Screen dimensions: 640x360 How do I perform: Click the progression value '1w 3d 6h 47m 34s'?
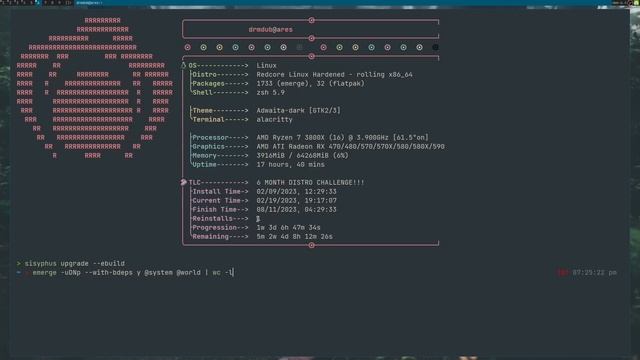tap(289, 227)
